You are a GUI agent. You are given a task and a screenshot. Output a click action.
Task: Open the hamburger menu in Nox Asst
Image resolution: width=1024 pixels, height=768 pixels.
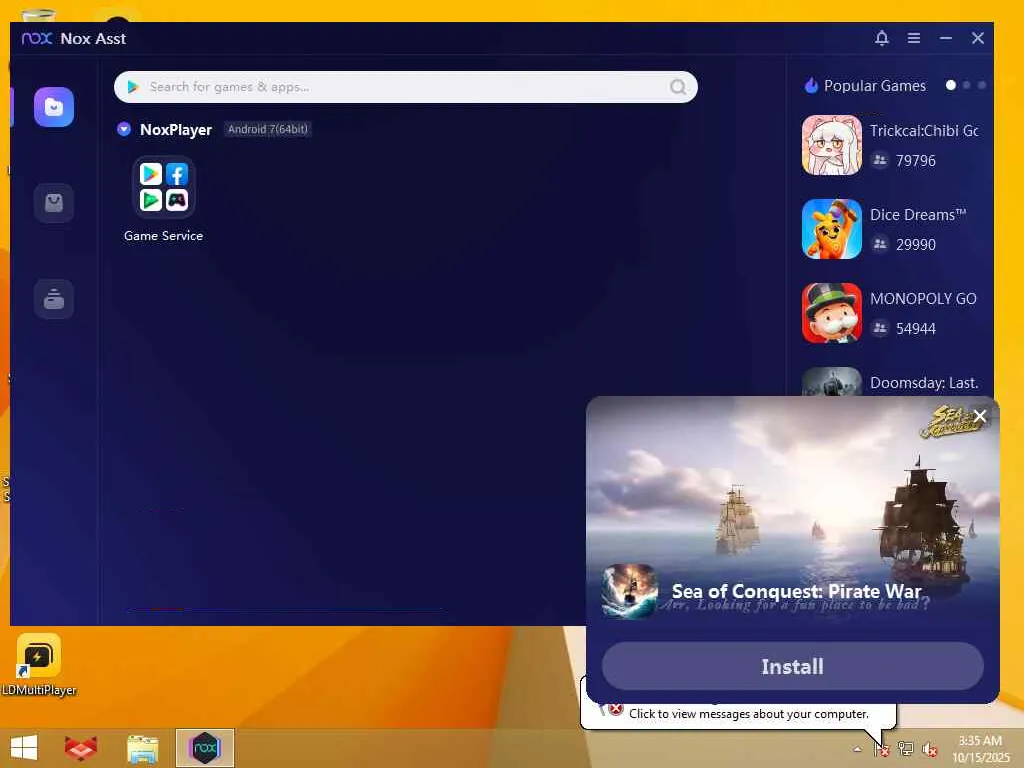pos(914,38)
